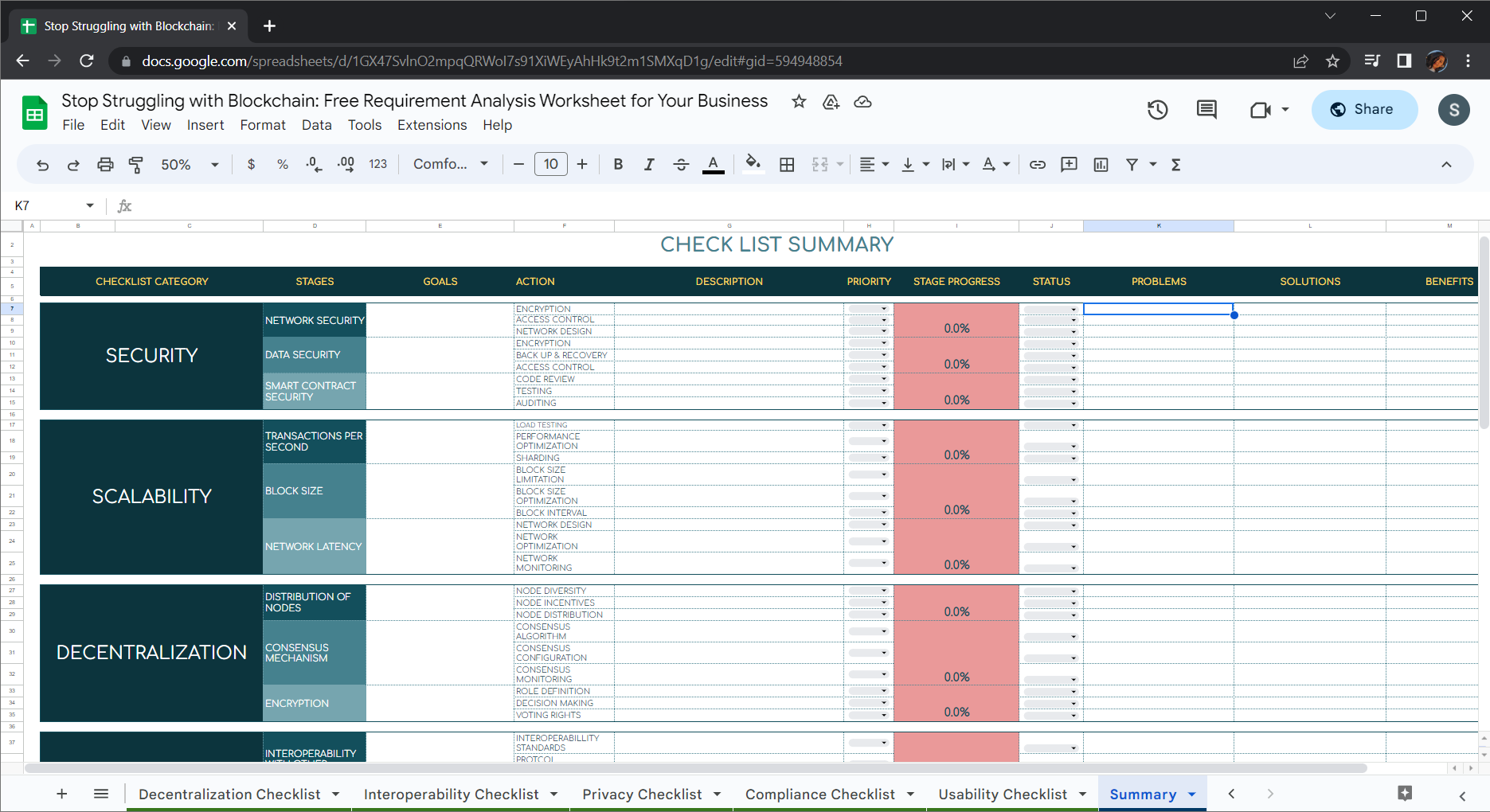
Task: Click the print icon
Action: (x=105, y=165)
